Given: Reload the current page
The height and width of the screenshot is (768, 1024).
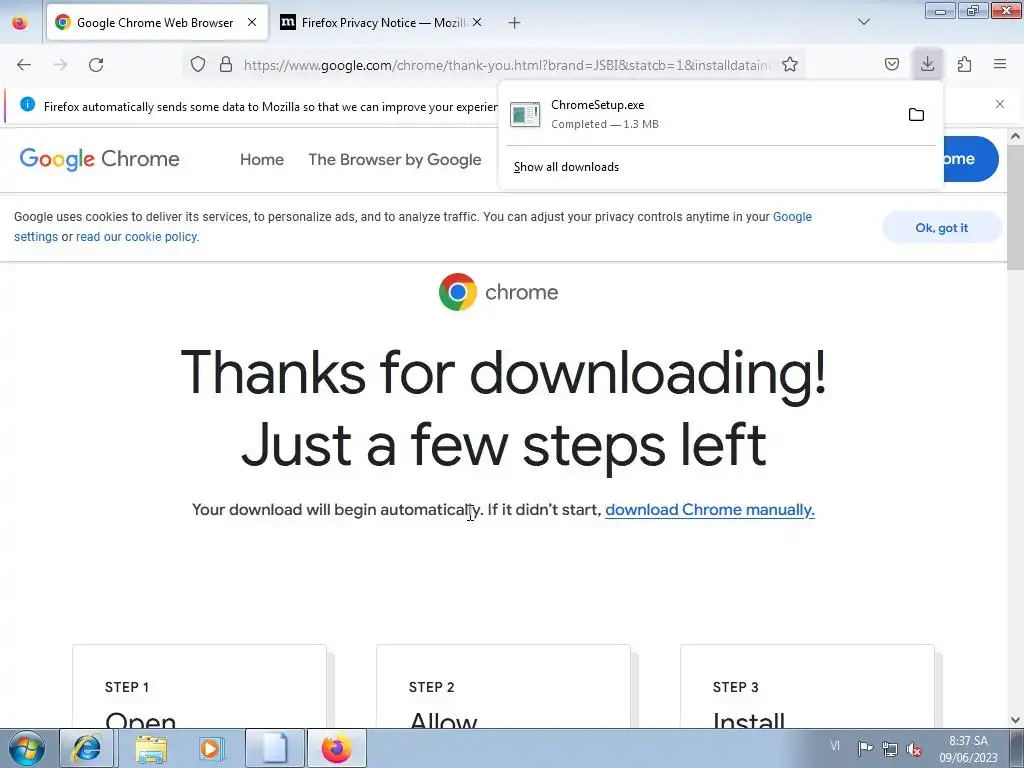Looking at the screenshot, I should (96, 65).
